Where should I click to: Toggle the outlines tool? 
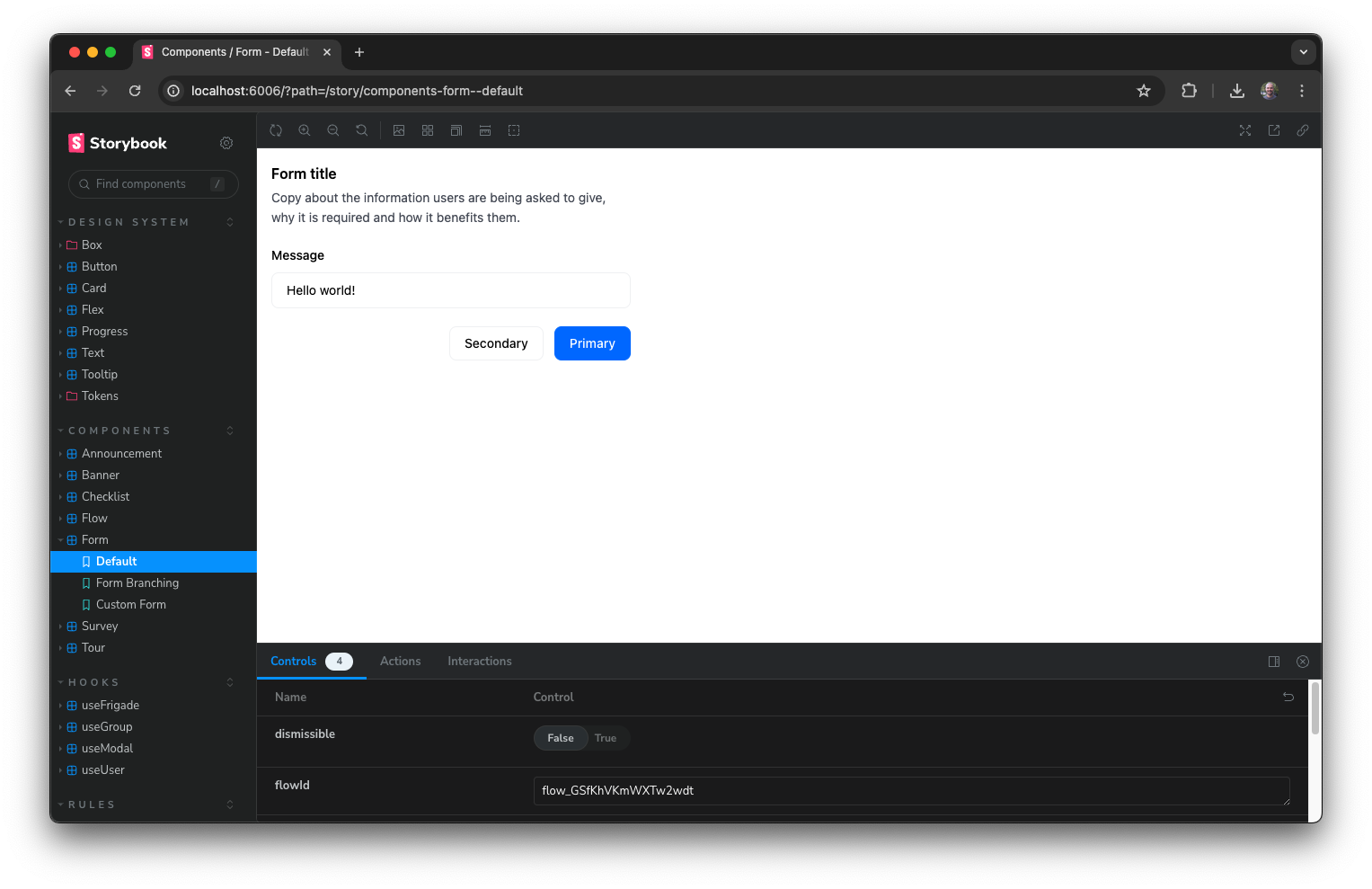[514, 130]
